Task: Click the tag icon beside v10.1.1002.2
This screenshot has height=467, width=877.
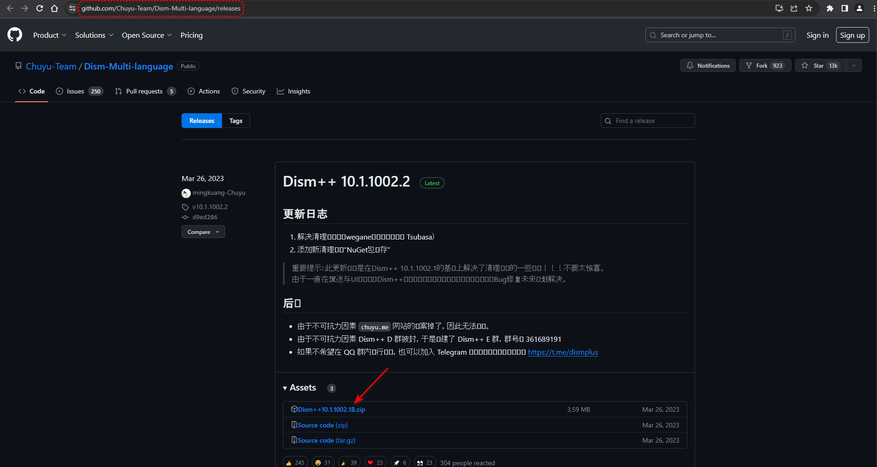Action: 185,207
